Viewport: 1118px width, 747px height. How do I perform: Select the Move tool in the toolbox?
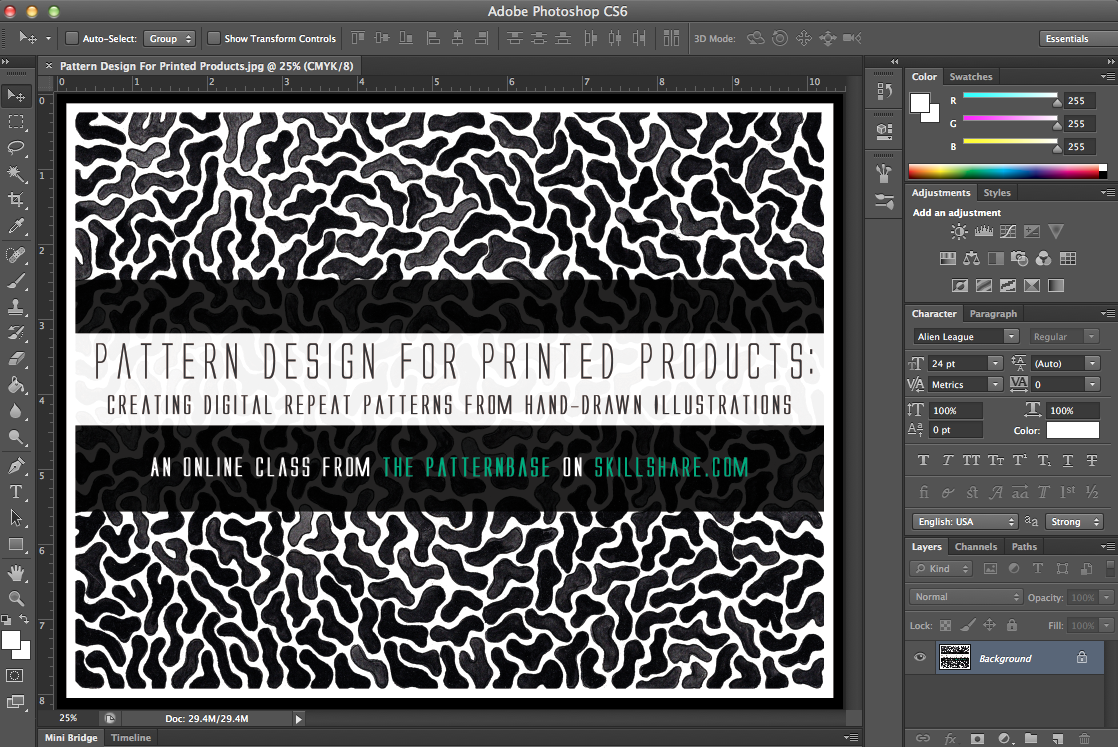16,96
